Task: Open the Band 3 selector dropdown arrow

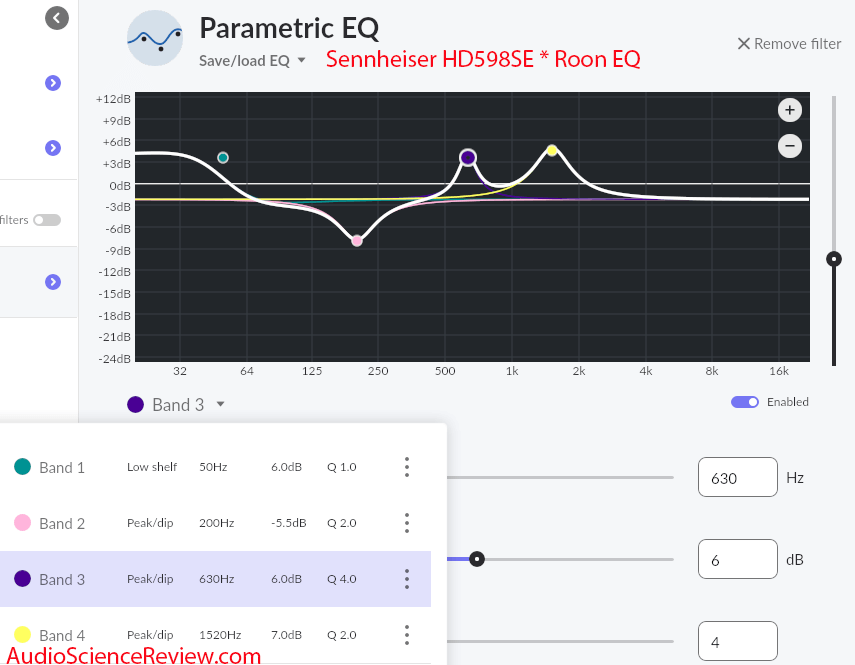Action: click(x=220, y=404)
